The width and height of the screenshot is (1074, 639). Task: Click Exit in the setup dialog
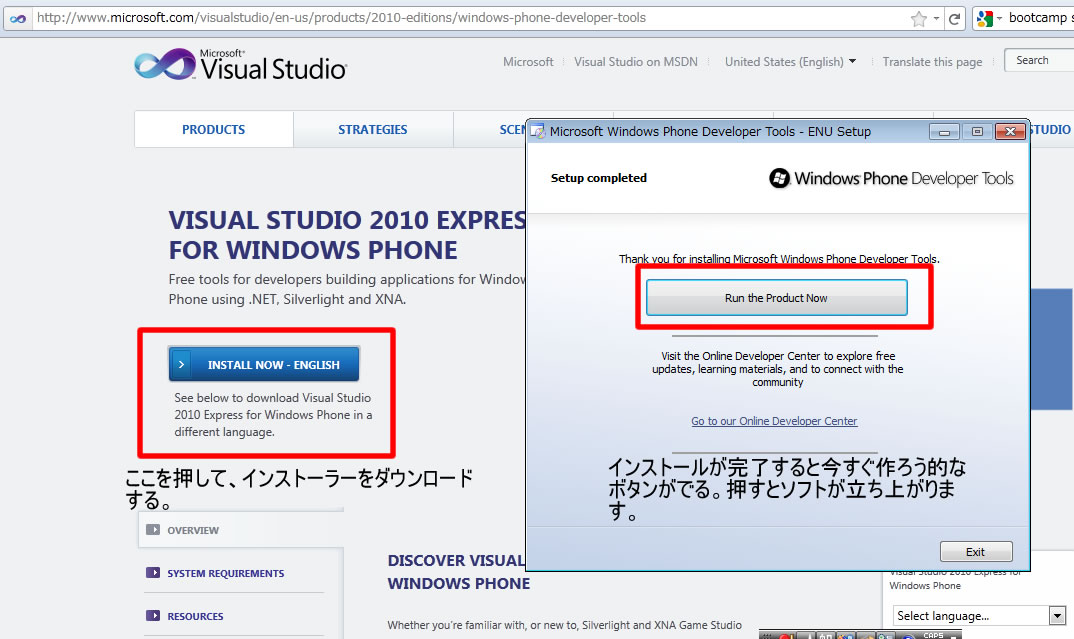[976, 551]
